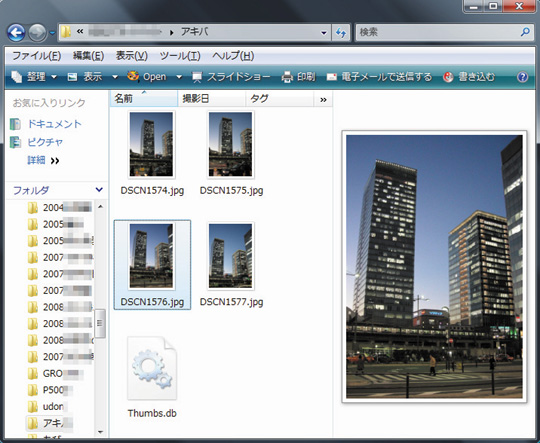Select the DSCN1577.jpg thumbnail
540x443 pixels.
coord(231,256)
